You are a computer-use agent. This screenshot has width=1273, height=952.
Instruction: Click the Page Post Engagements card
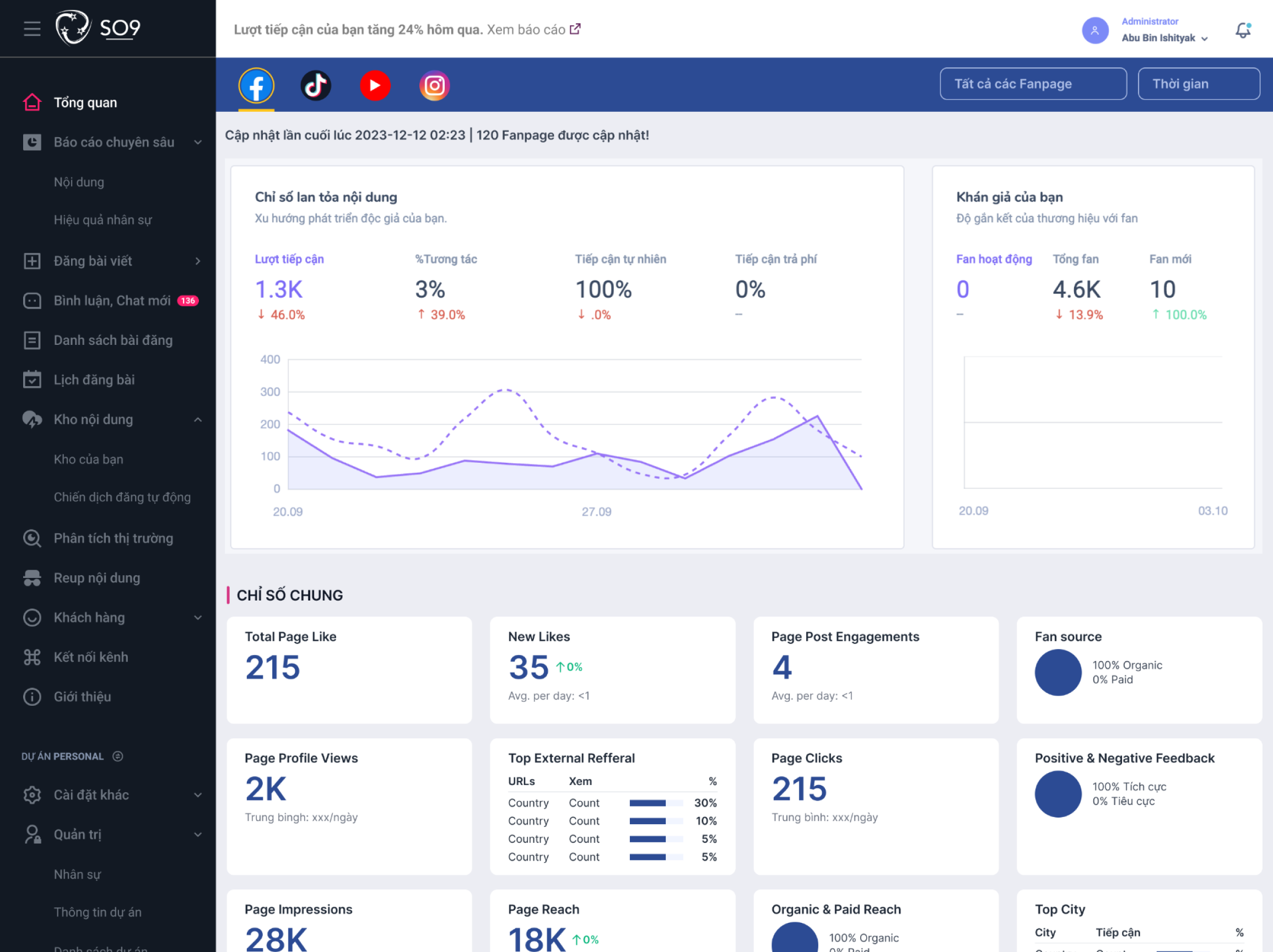(876, 670)
